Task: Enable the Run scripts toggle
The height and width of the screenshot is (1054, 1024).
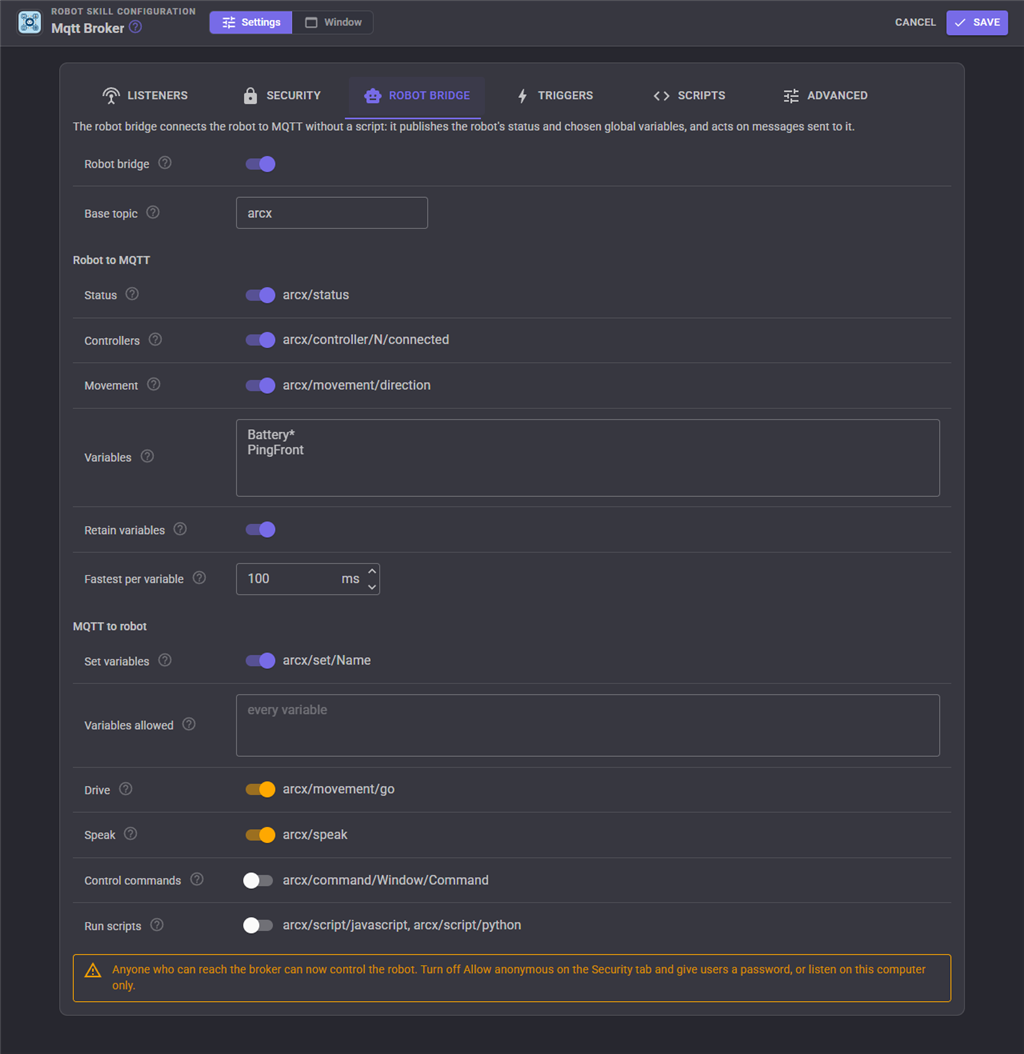Action: 258,926
